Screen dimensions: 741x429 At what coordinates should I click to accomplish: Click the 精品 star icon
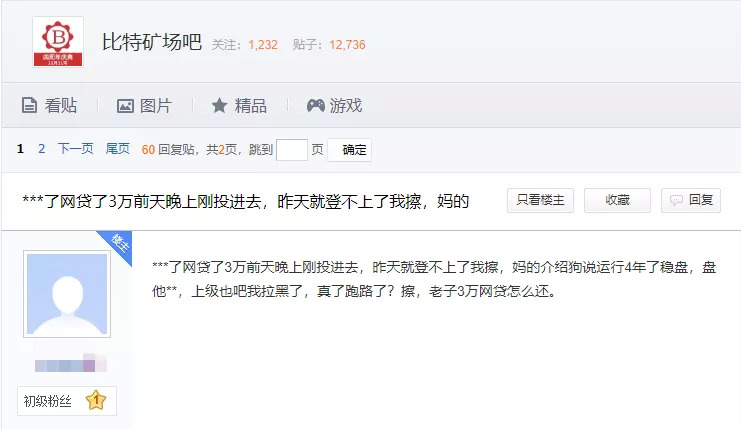pyautogui.click(x=219, y=105)
